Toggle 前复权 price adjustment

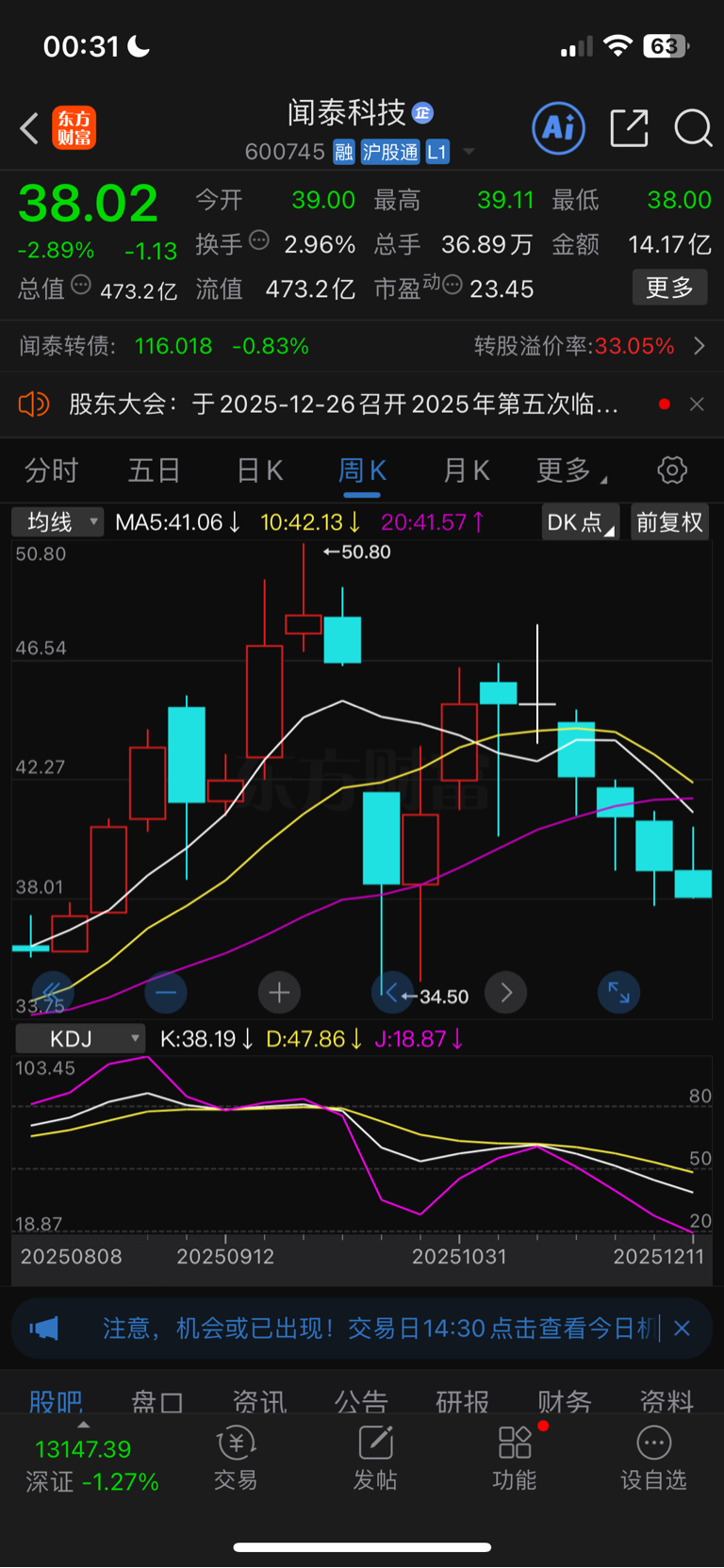[x=669, y=521]
